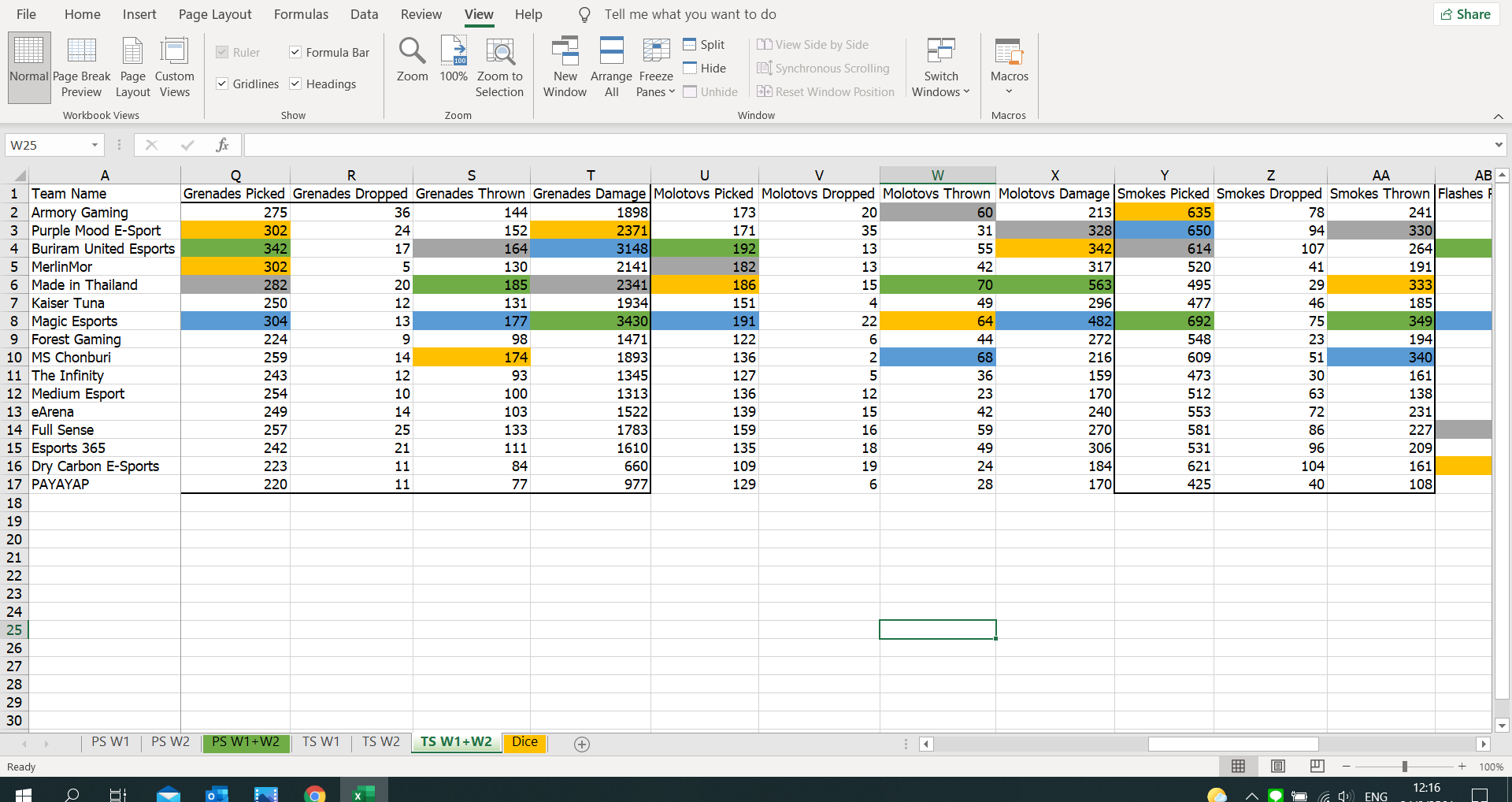Click the vertical scrollbar thumb

coord(1502,442)
